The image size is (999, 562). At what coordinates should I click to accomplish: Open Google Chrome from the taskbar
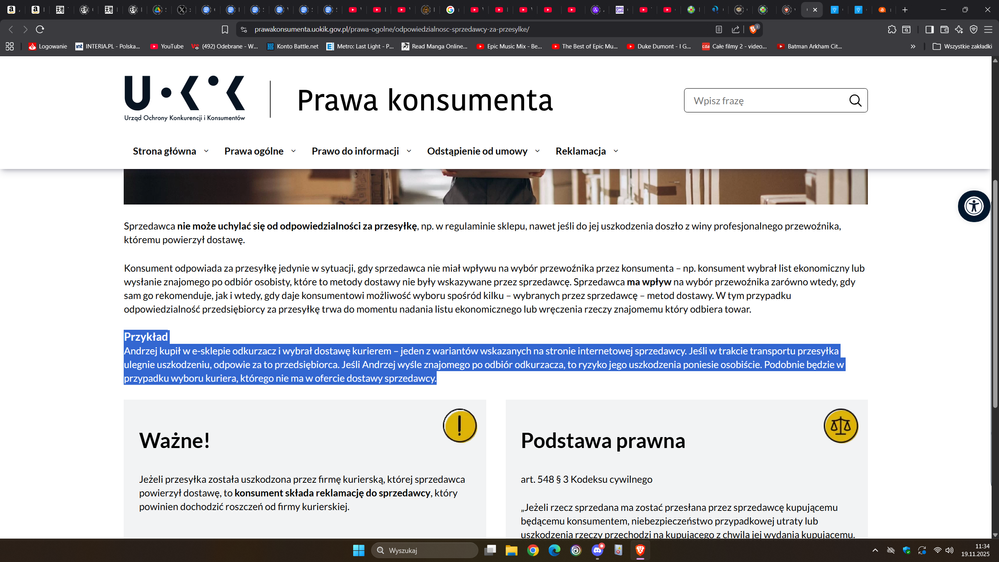tap(533, 551)
